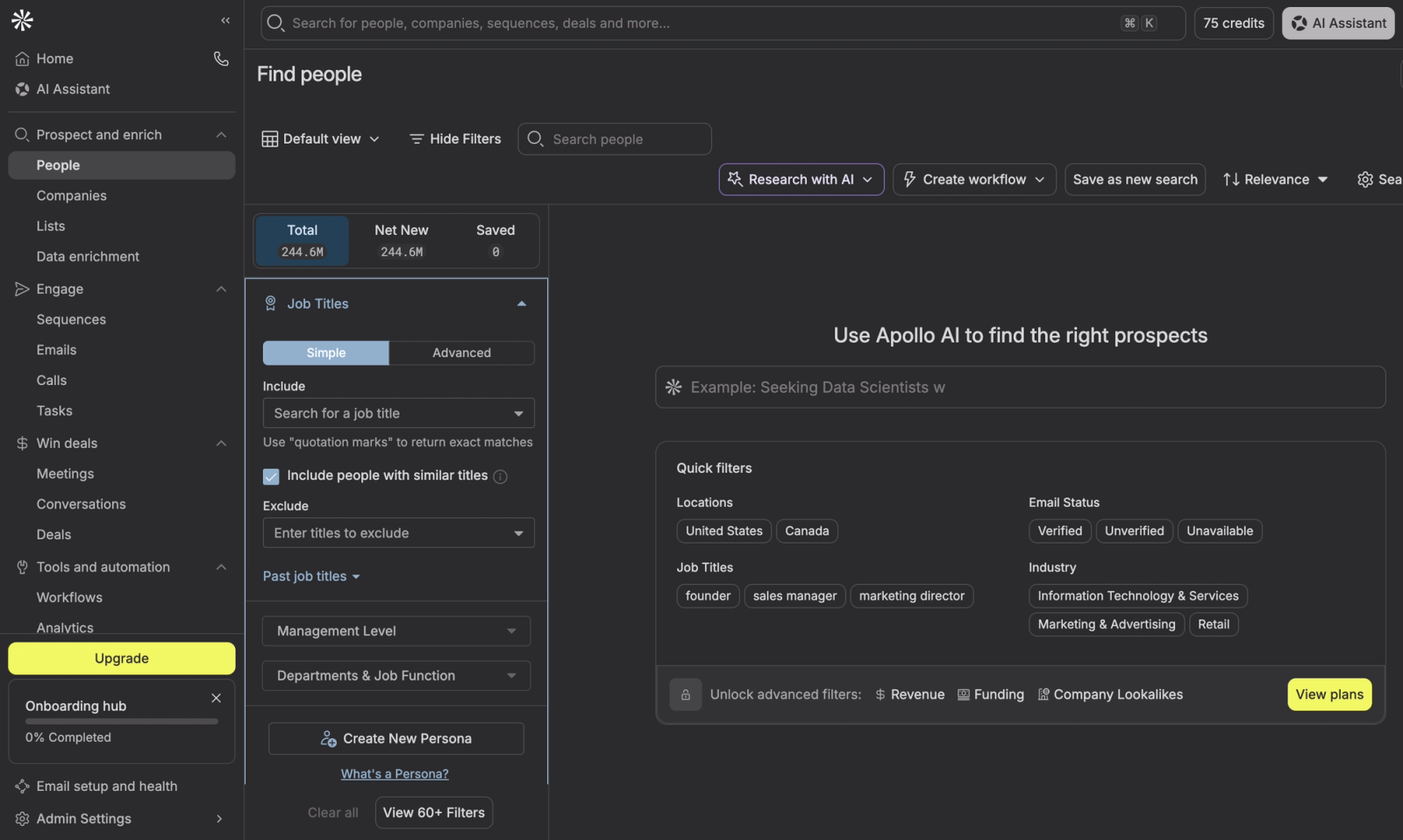The image size is (1403, 840).
Task: Click the search settings gear icon
Action: tap(1365, 180)
